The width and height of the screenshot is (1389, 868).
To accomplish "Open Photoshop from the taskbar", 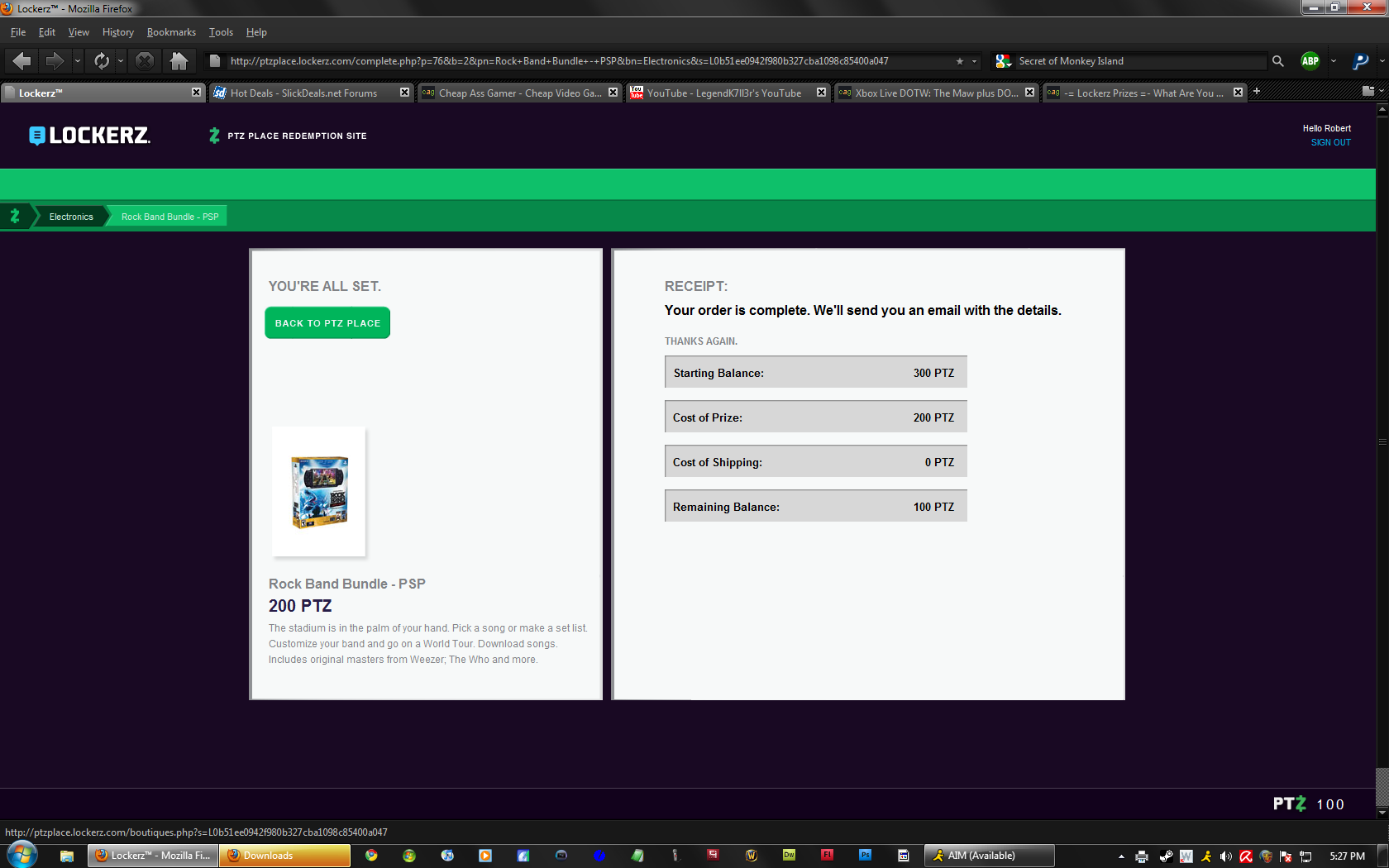I will (865, 856).
